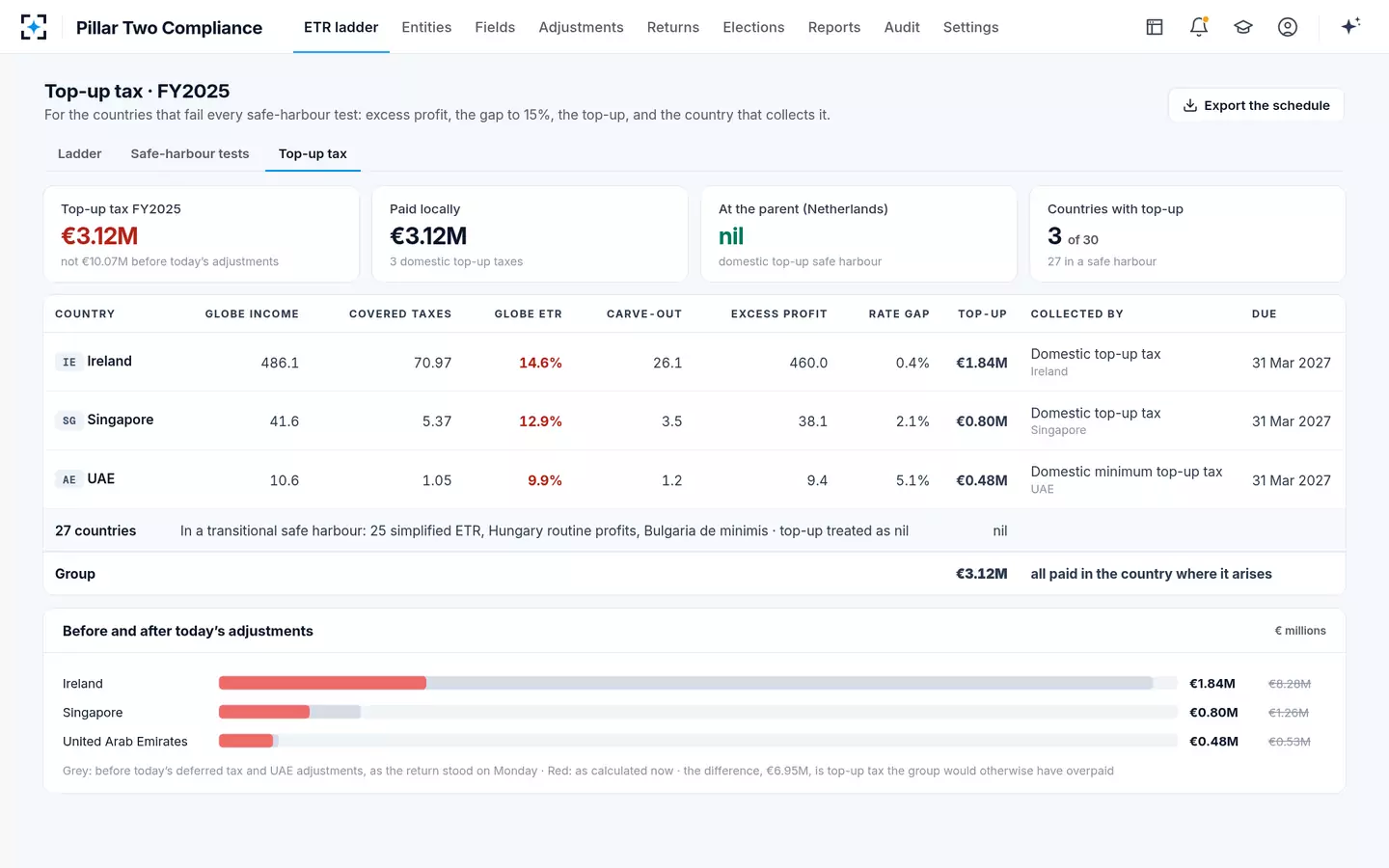Open the sparkle AI assistant icon
1389x868 pixels.
(1350, 26)
